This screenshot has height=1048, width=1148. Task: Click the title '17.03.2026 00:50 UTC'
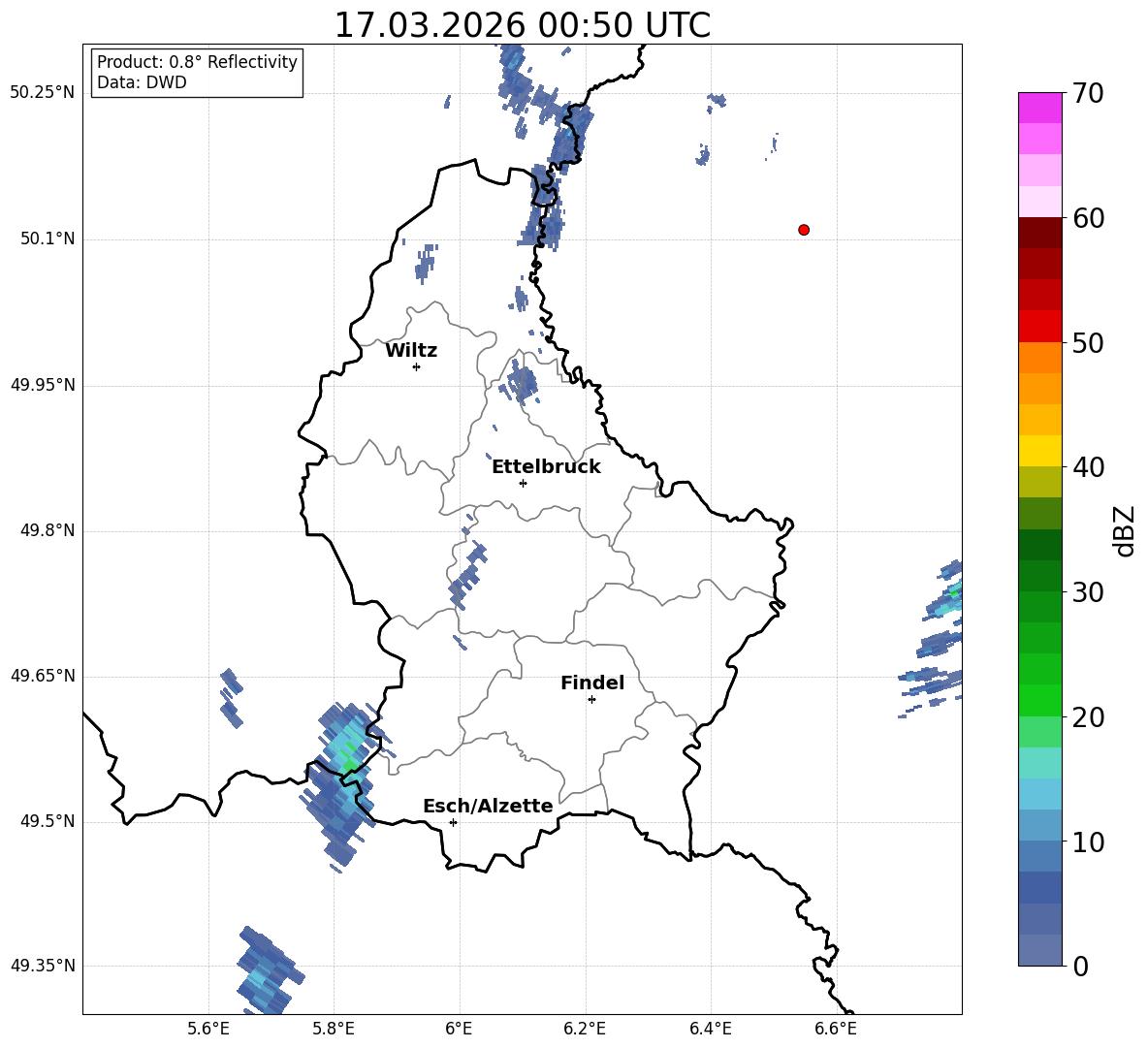[x=522, y=25]
